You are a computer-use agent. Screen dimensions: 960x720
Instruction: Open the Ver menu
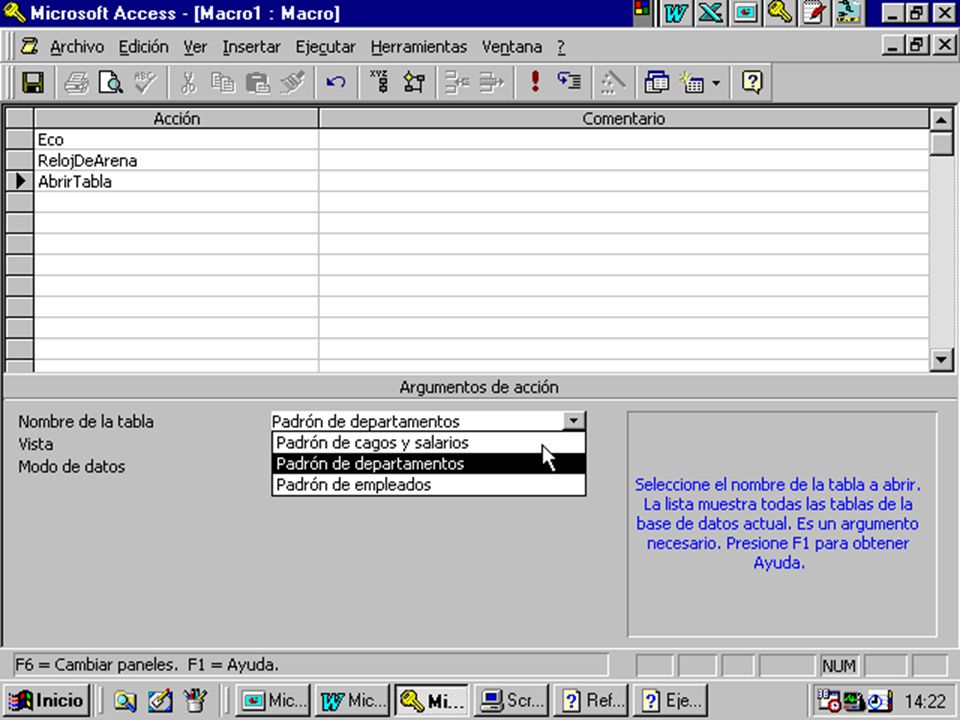pyautogui.click(x=195, y=47)
